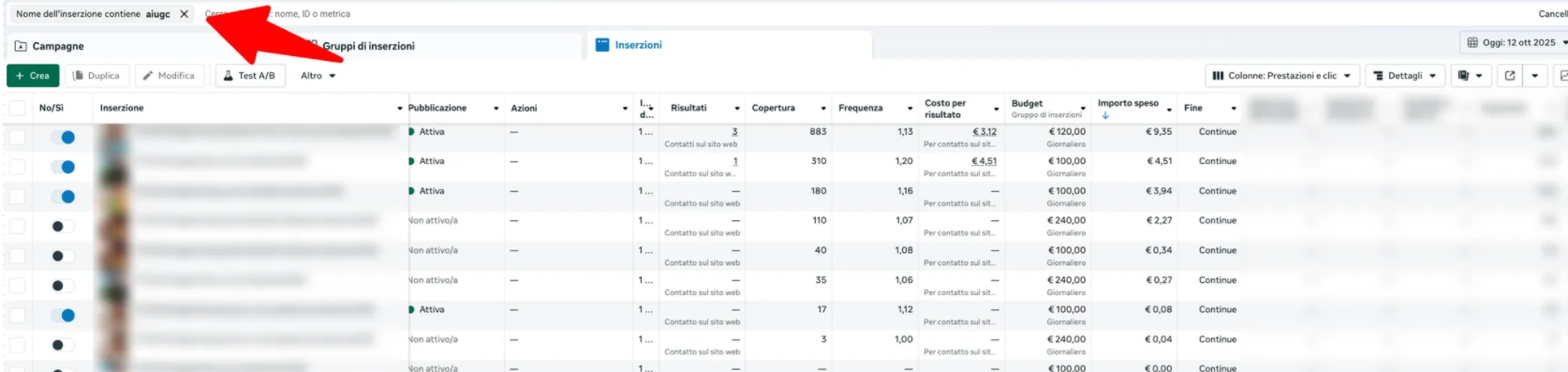
Task: Check the box for the row with reach 180
Action: pos(17,197)
